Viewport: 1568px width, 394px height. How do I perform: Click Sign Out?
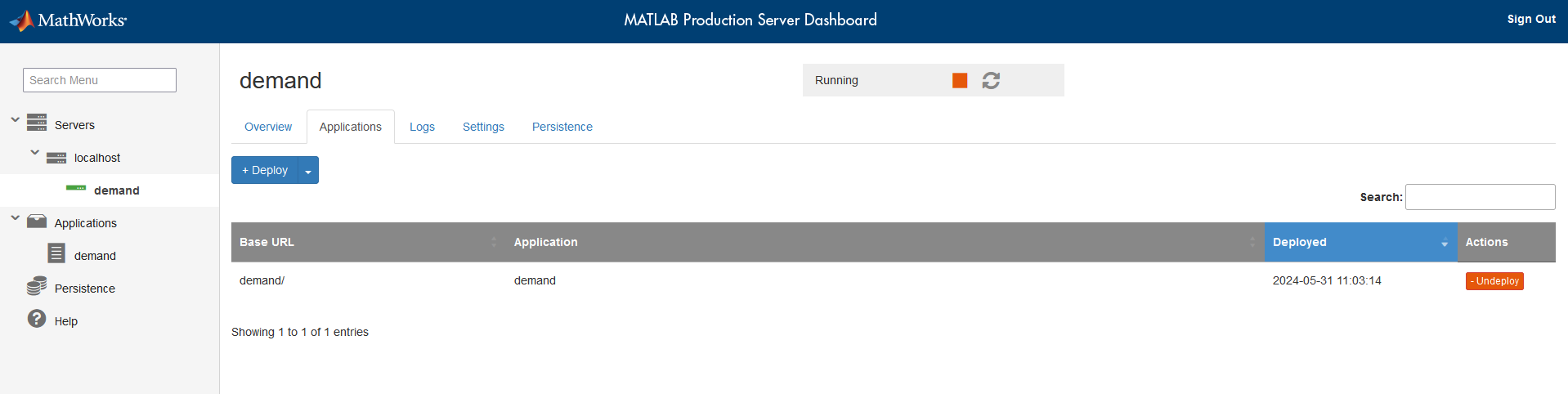pos(1531,20)
